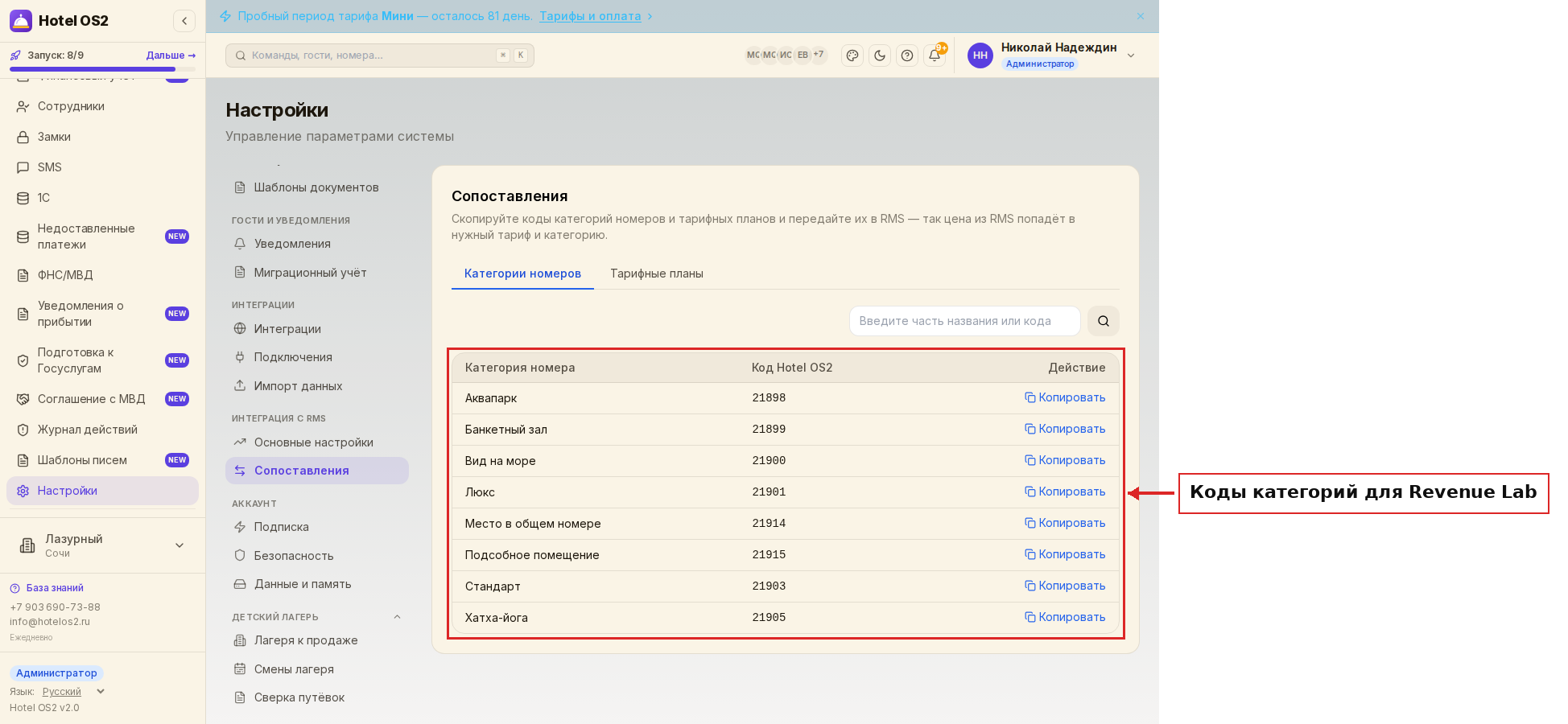
Task: Open Сотрудники in the left sidebar
Action: 103,106
